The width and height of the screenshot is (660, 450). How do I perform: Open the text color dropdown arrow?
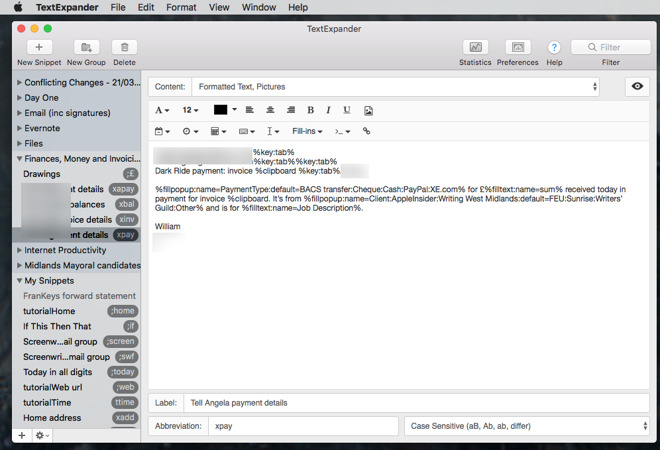(234, 110)
